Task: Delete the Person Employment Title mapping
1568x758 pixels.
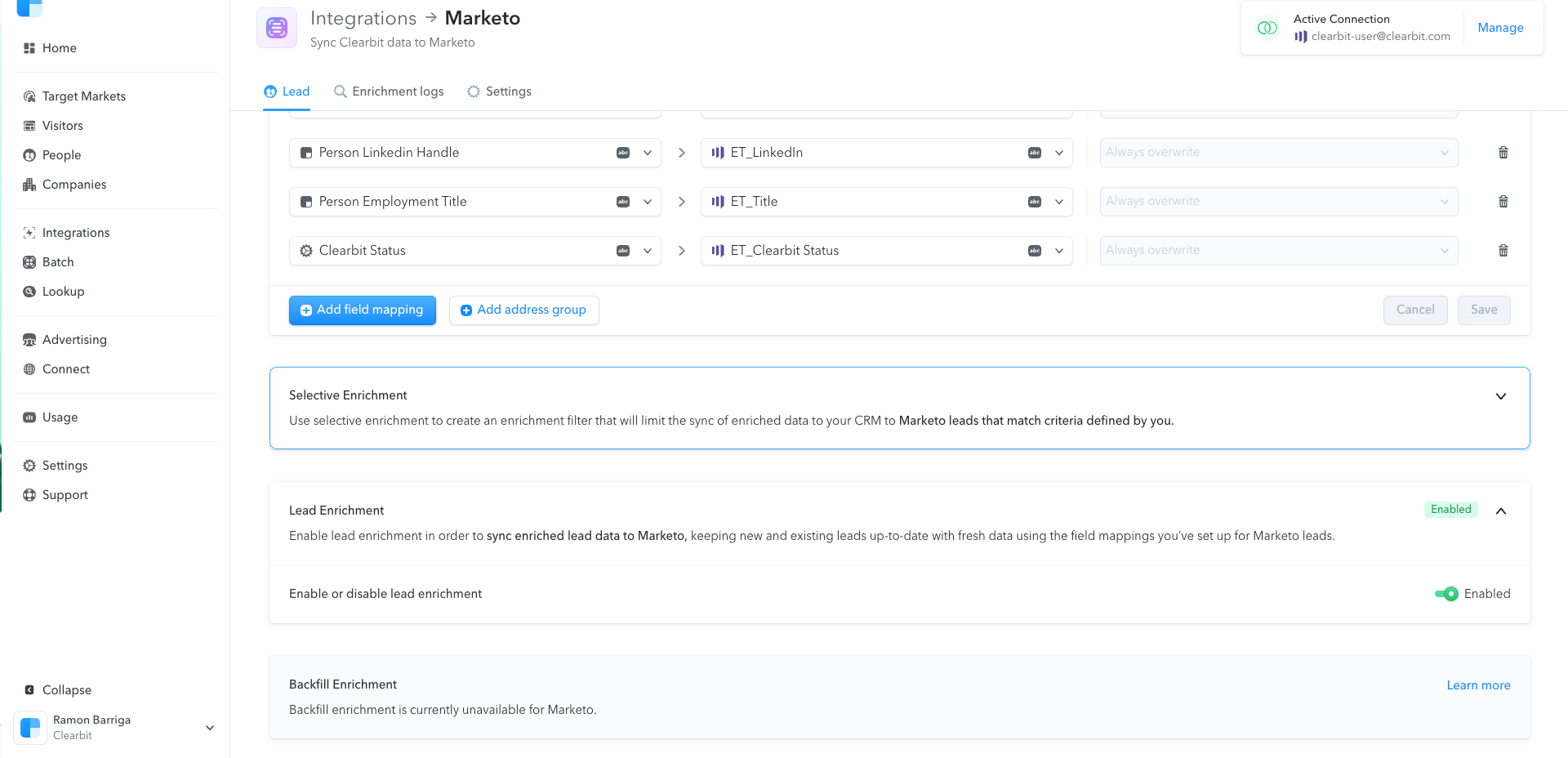Action: [x=1503, y=202]
